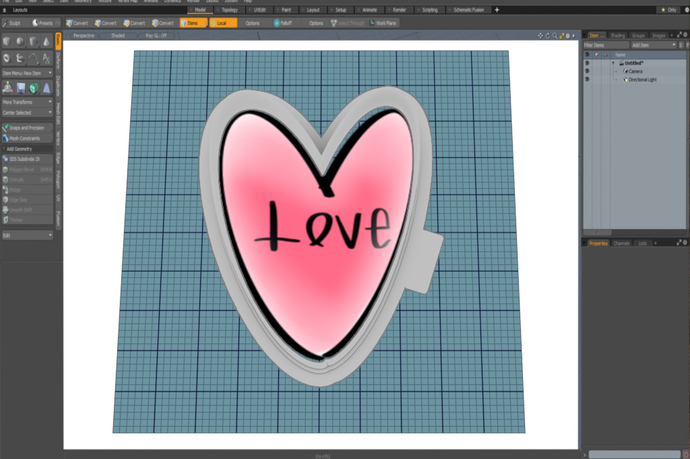Hide the Untitled scene item
690x459 pixels.
(587, 63)
